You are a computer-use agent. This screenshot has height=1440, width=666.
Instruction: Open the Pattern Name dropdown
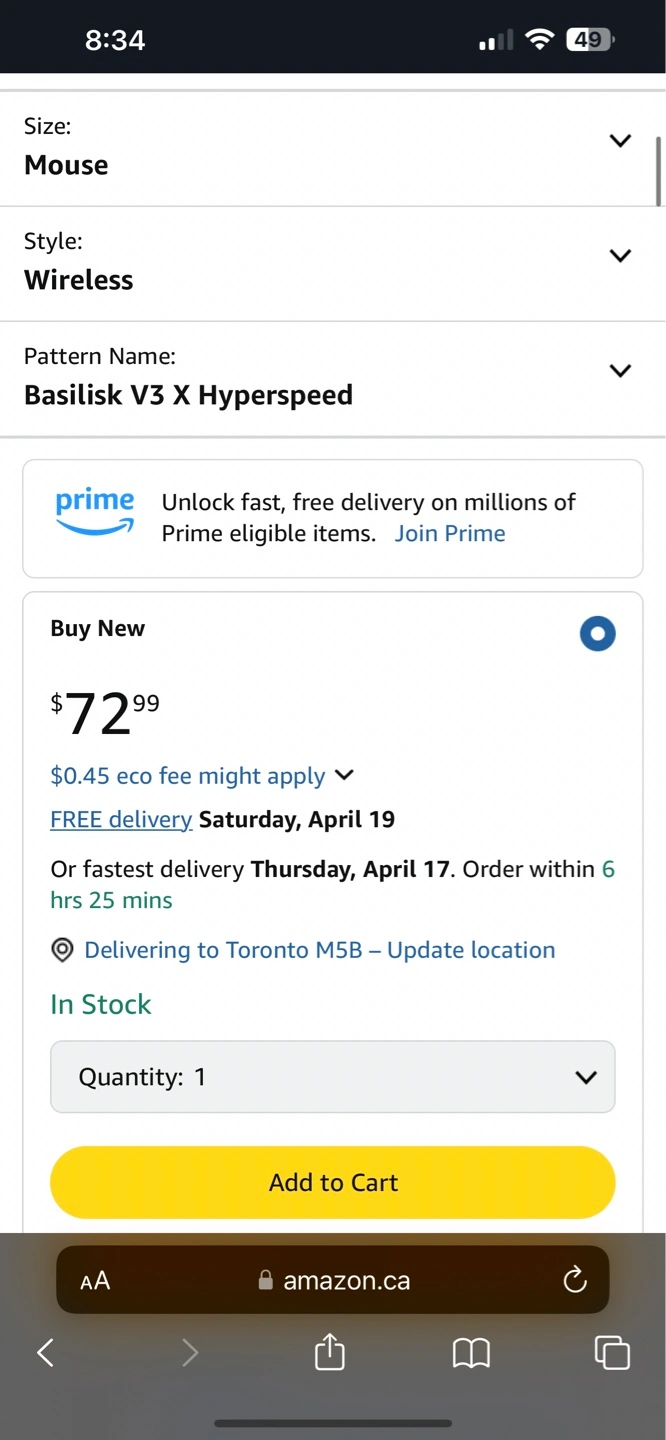point(620,371)
